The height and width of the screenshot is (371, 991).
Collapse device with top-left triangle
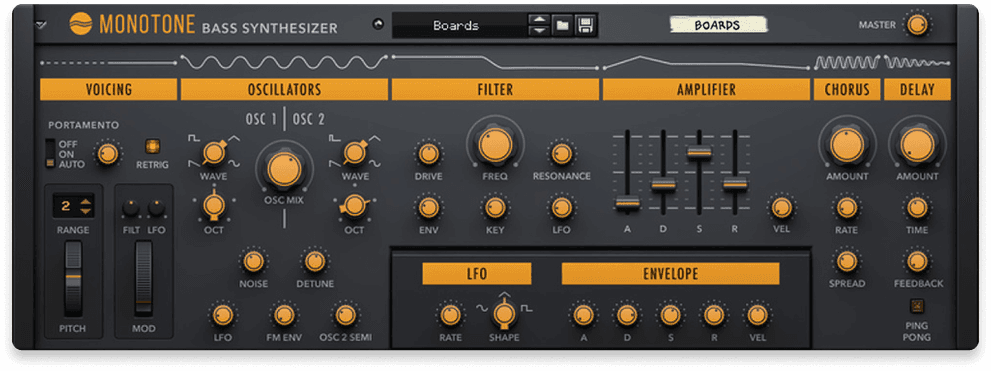[41, 25]
